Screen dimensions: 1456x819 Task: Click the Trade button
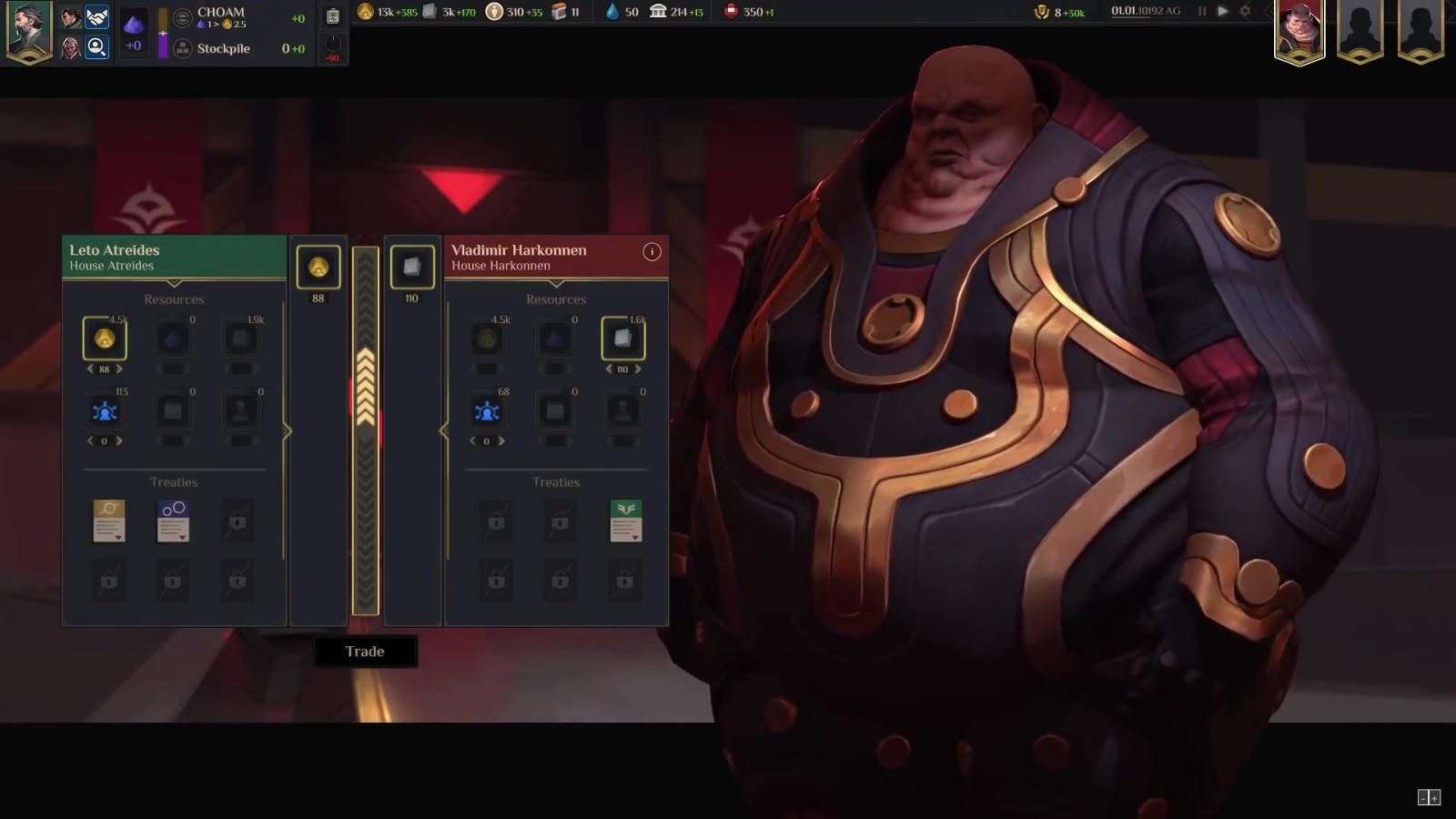[x=365, y=652]
